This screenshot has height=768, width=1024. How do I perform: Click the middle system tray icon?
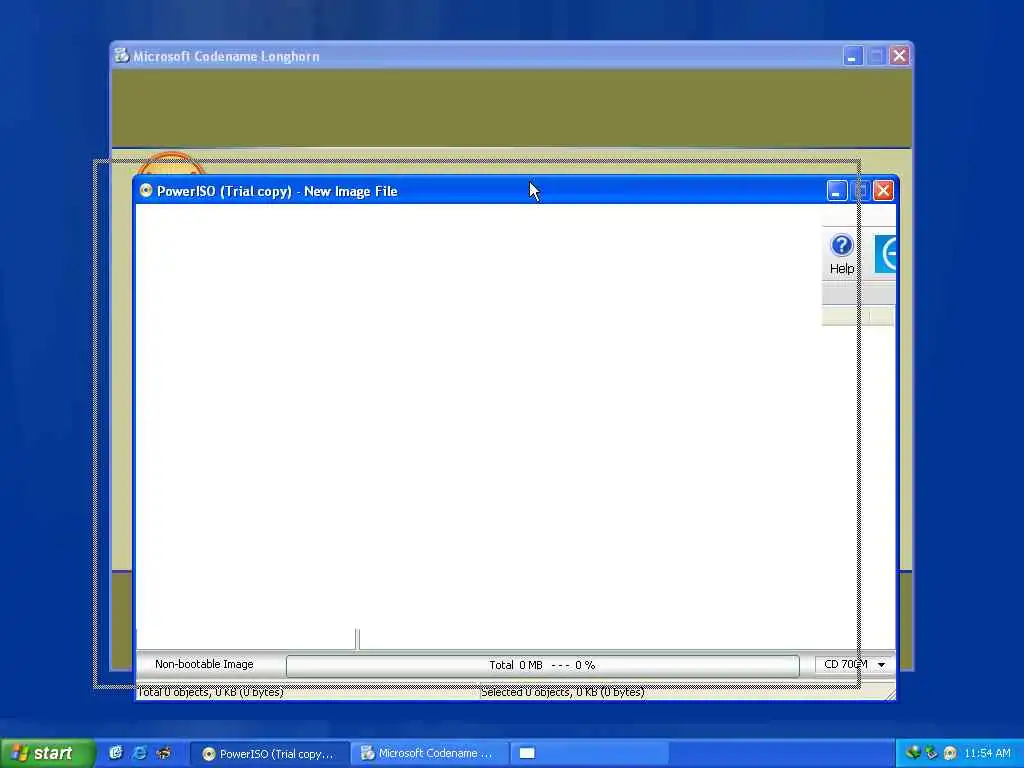tap(931, 753)
